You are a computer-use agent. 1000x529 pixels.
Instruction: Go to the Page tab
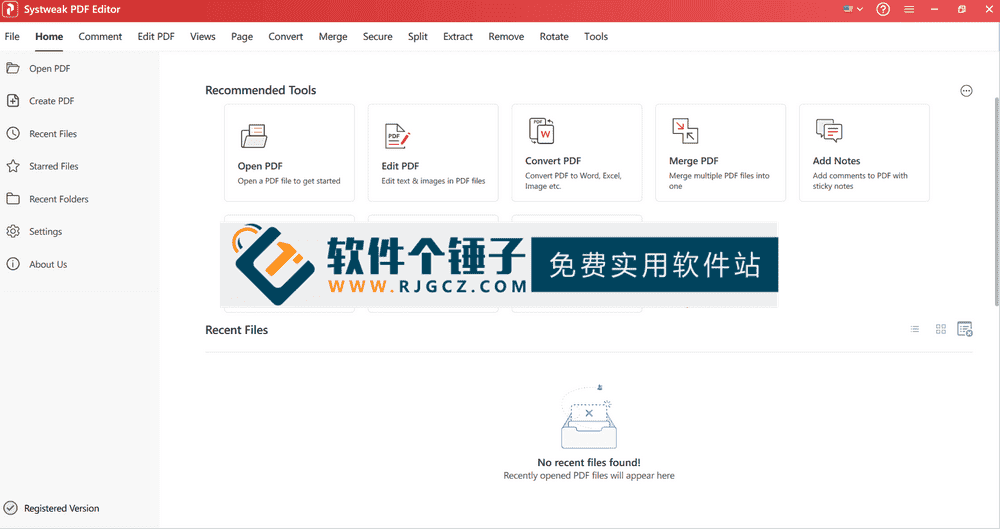[242, 36]
